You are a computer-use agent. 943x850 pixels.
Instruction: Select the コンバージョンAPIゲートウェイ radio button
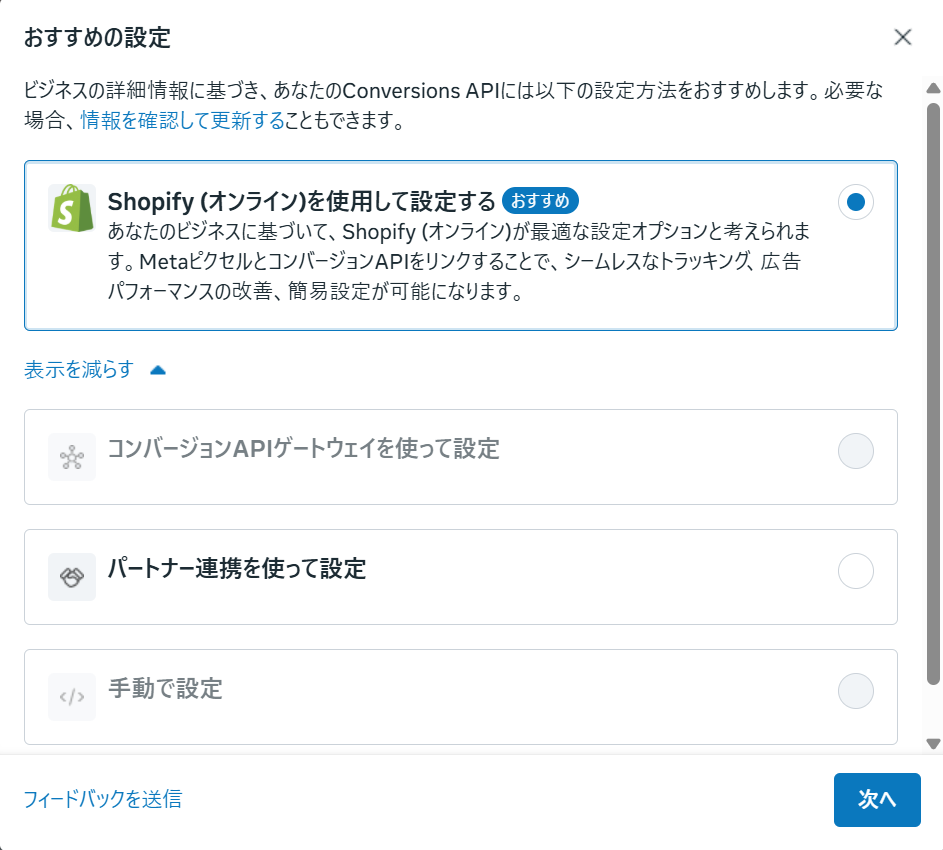pos(855,451)
